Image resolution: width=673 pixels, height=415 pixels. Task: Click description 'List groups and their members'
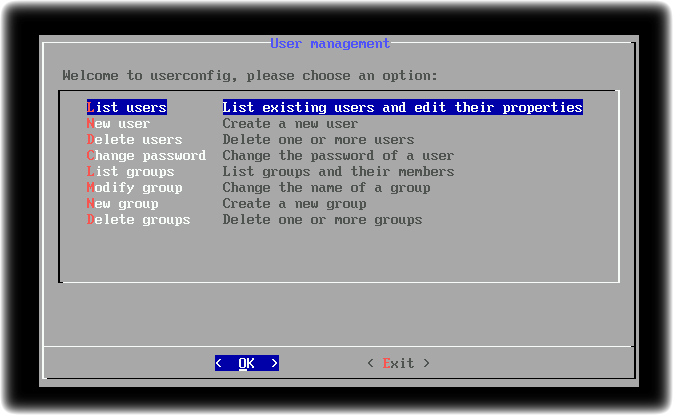[x=338, y=172]
